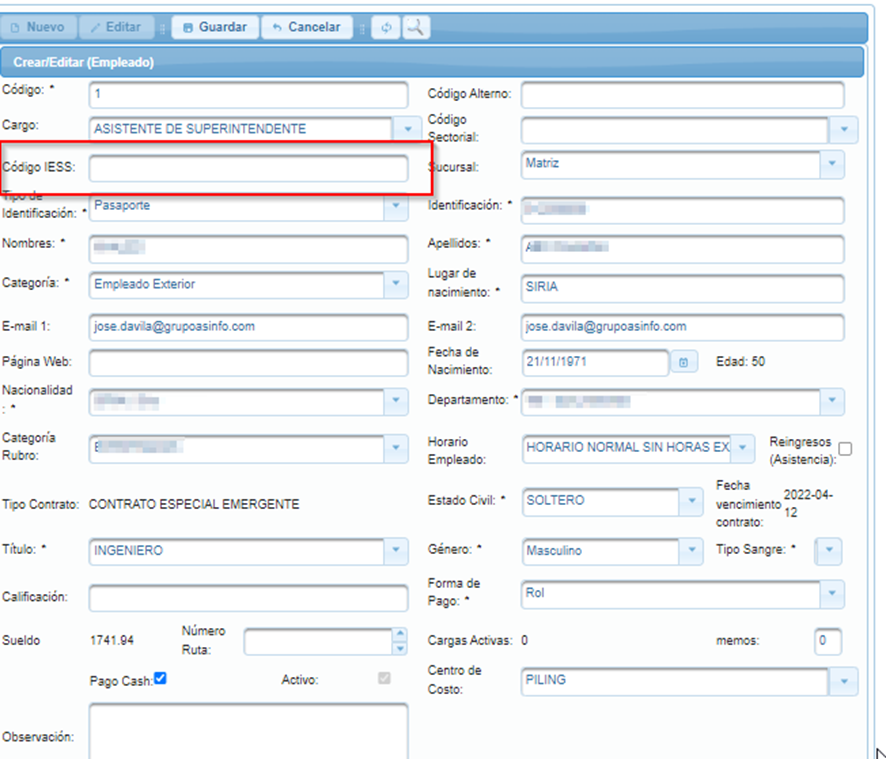The width and height of the screenshot is (886, 759).
Task: Enable the Reingresos (Asistencia) checkbox
Action: [845, 449]
